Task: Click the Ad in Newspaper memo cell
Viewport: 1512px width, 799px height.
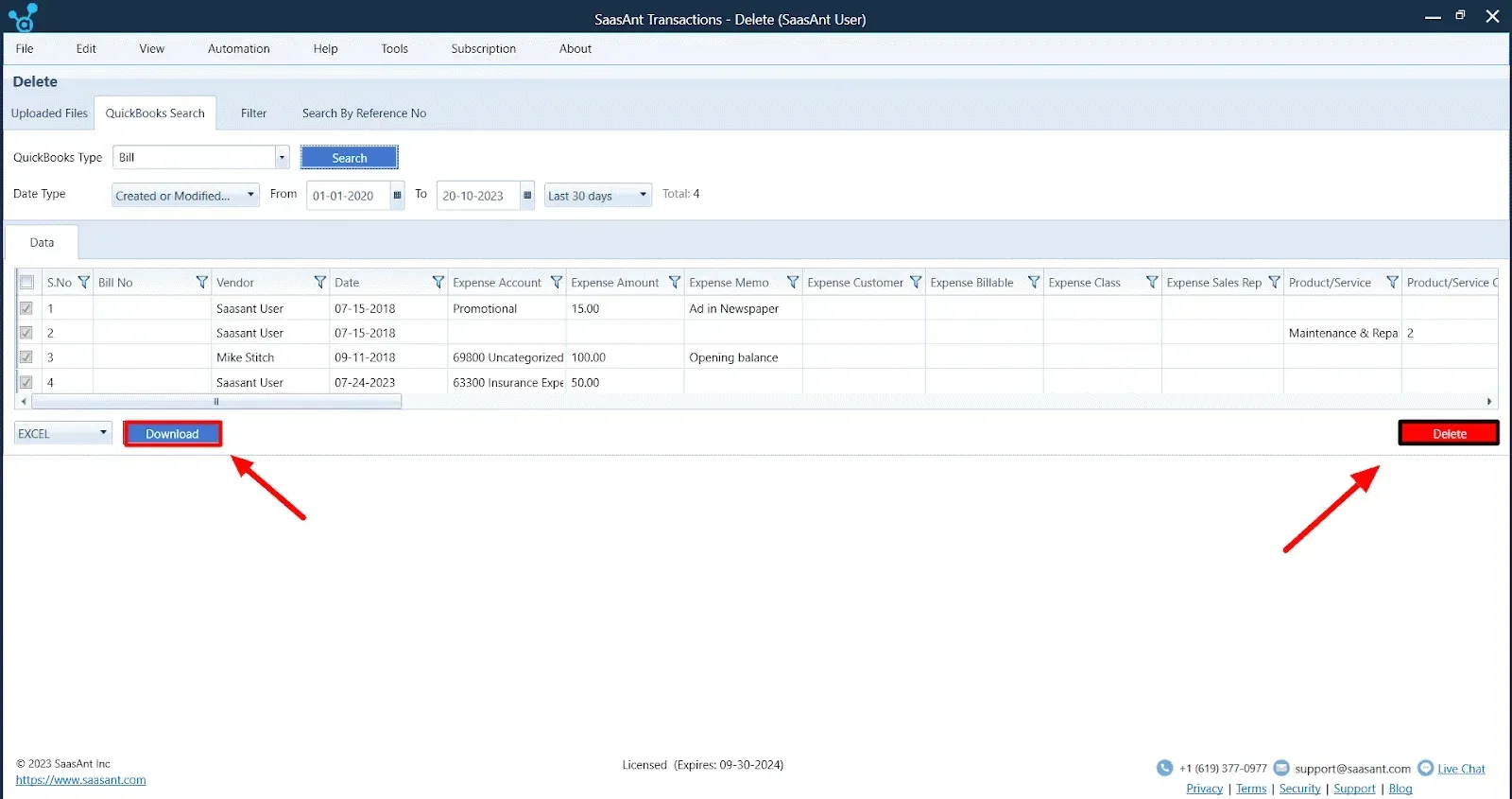Action: 743,308
